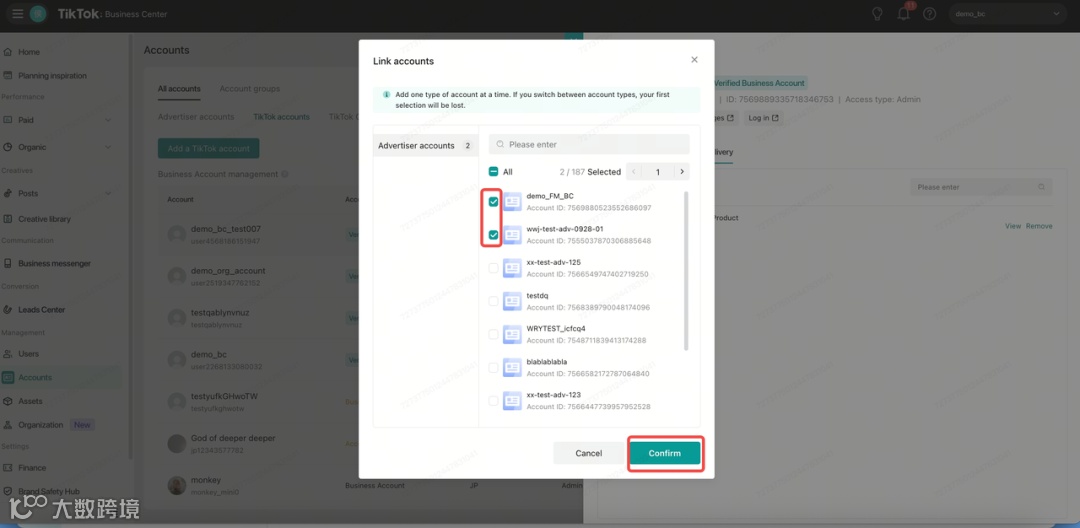Click the Home house icon
Screen dimensions: 1080x528
(x=8, y=52)
